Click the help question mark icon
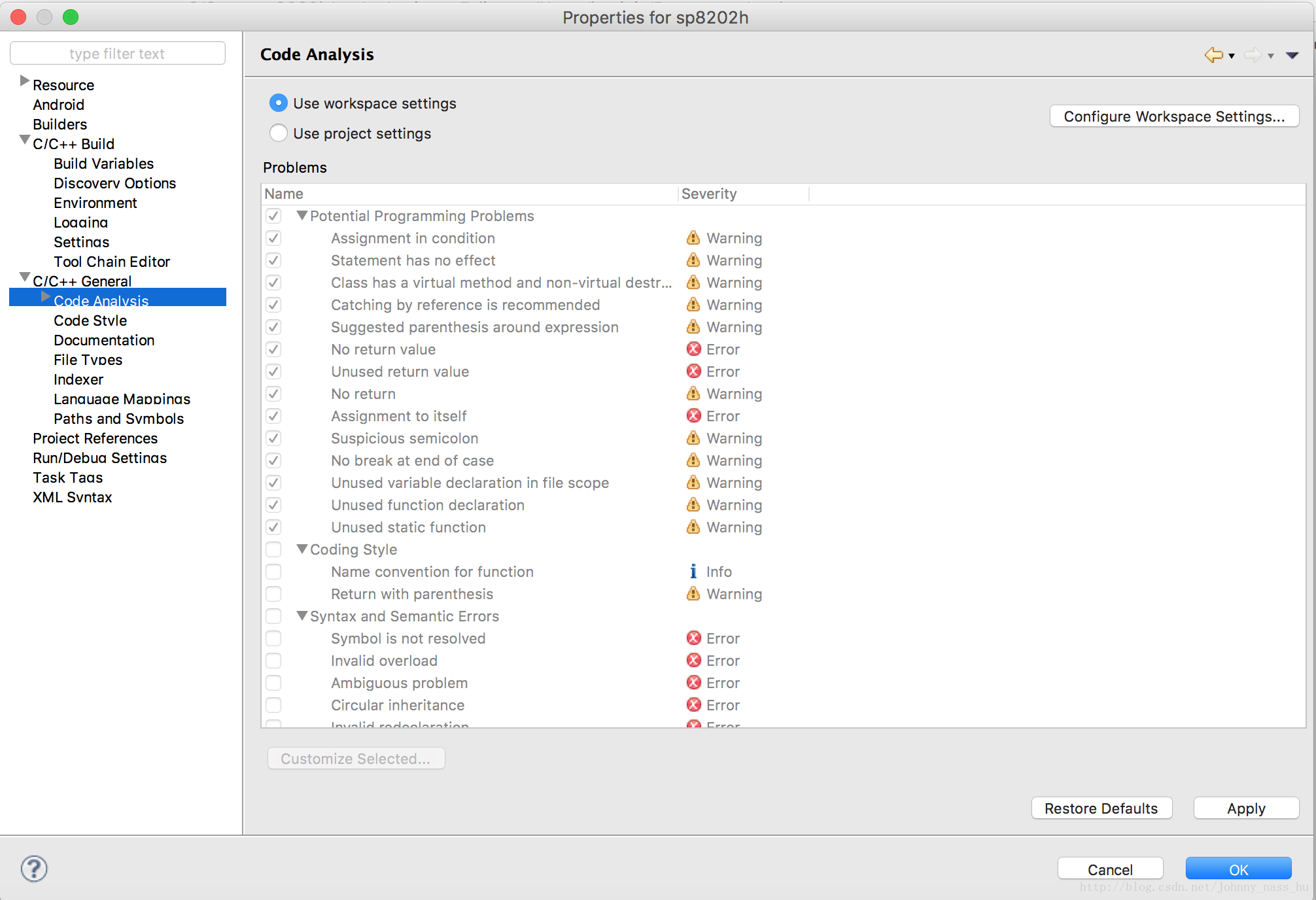The height and width of the screenshot is (900, 1316). coord(34,869)
